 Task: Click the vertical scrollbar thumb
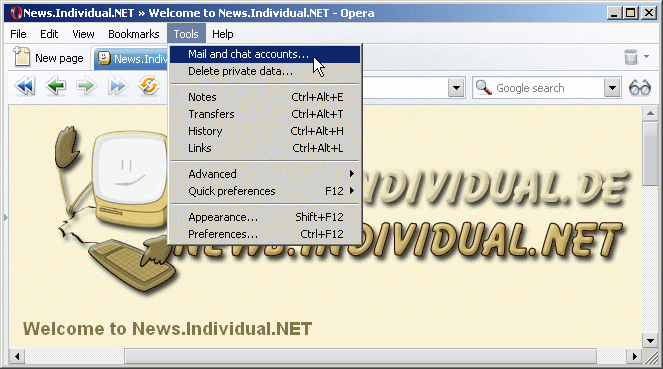click(x=650, y=153)
